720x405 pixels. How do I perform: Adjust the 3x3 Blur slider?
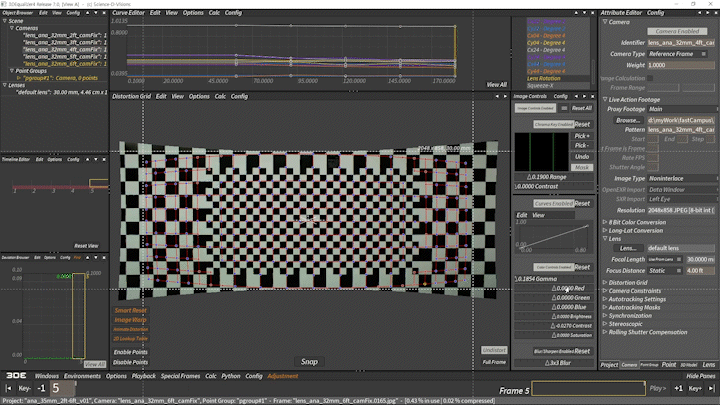point(553,363)
